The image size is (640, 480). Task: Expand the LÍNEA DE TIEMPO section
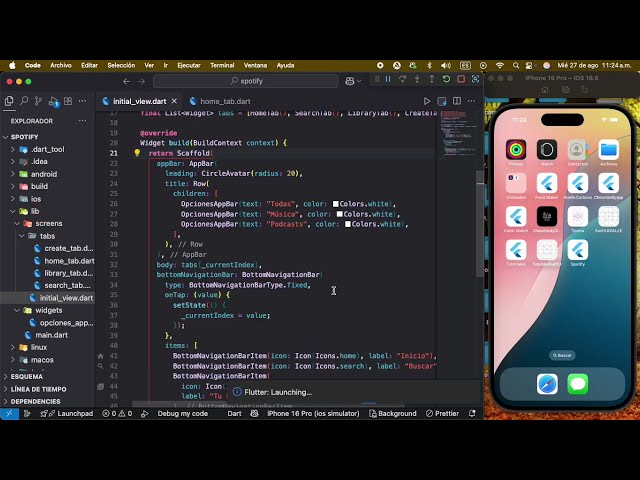pyautogui.click(x=48, y=389)
